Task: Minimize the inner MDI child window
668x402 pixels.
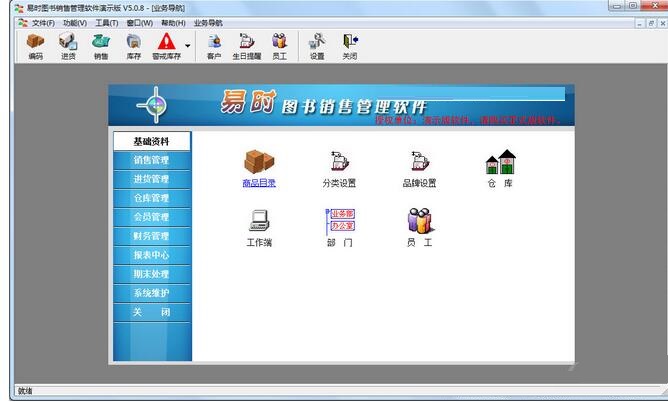Action: [x=639, y=23]
